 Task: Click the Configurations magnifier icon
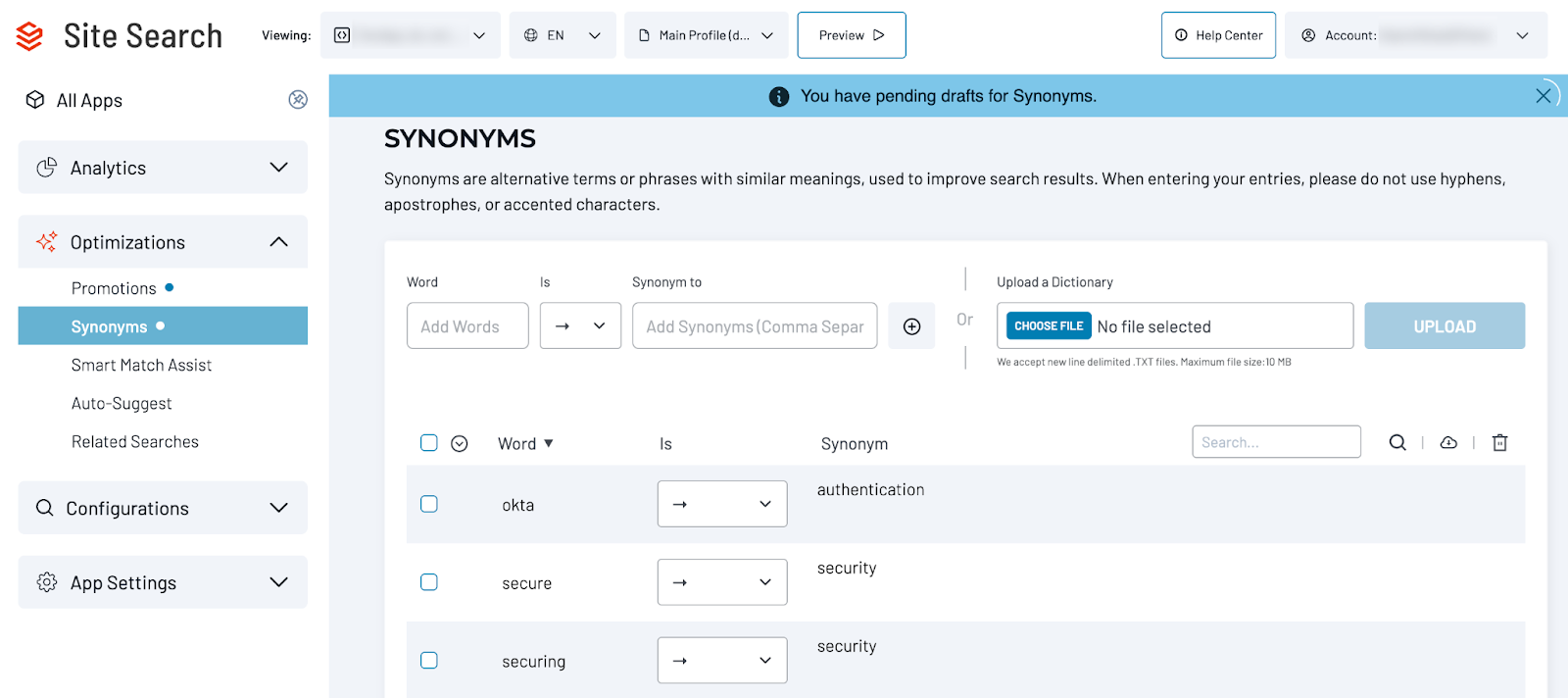pyautogui.click(x=44, y=508)
